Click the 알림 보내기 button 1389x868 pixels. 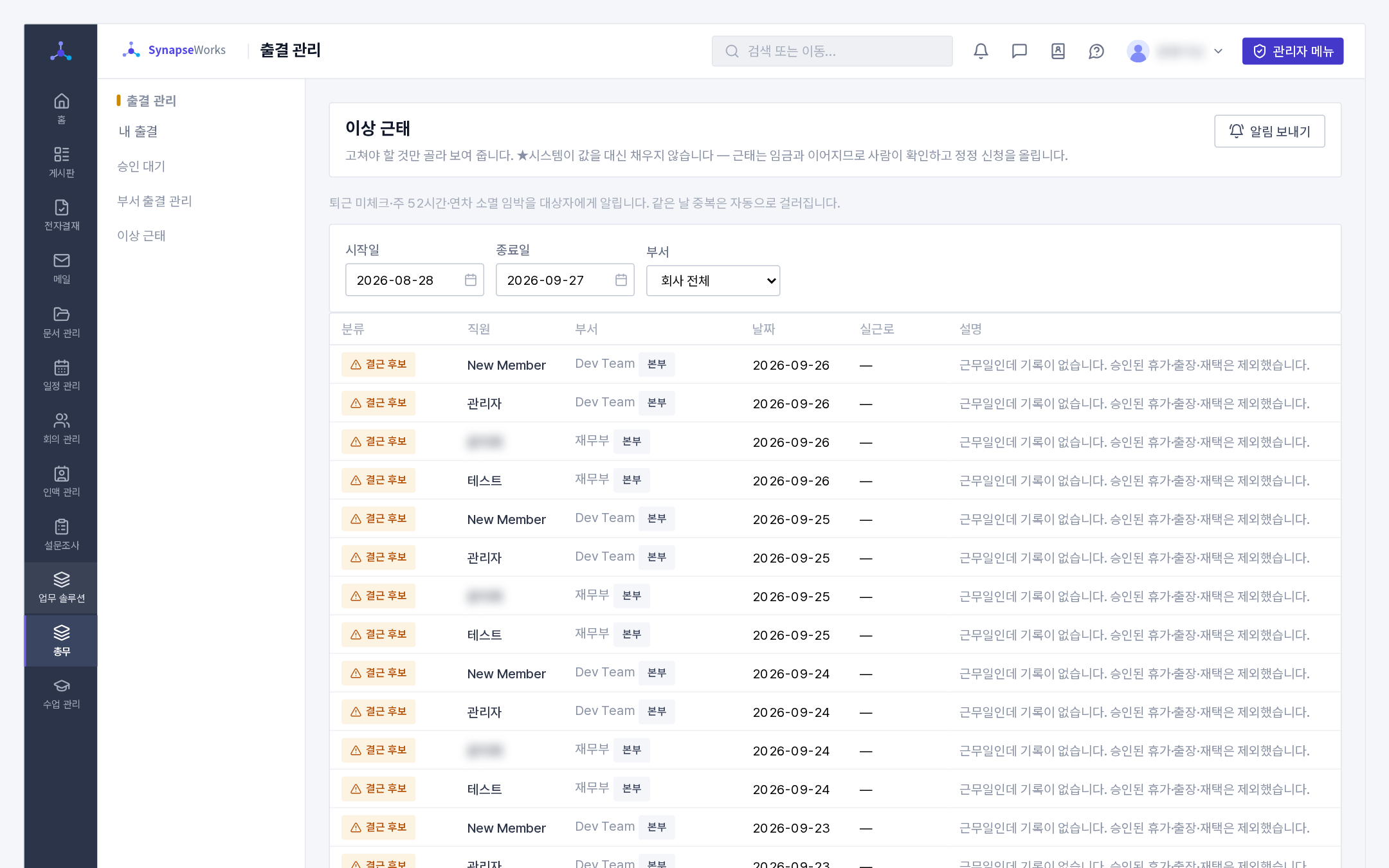click(x=1269, y=131)
